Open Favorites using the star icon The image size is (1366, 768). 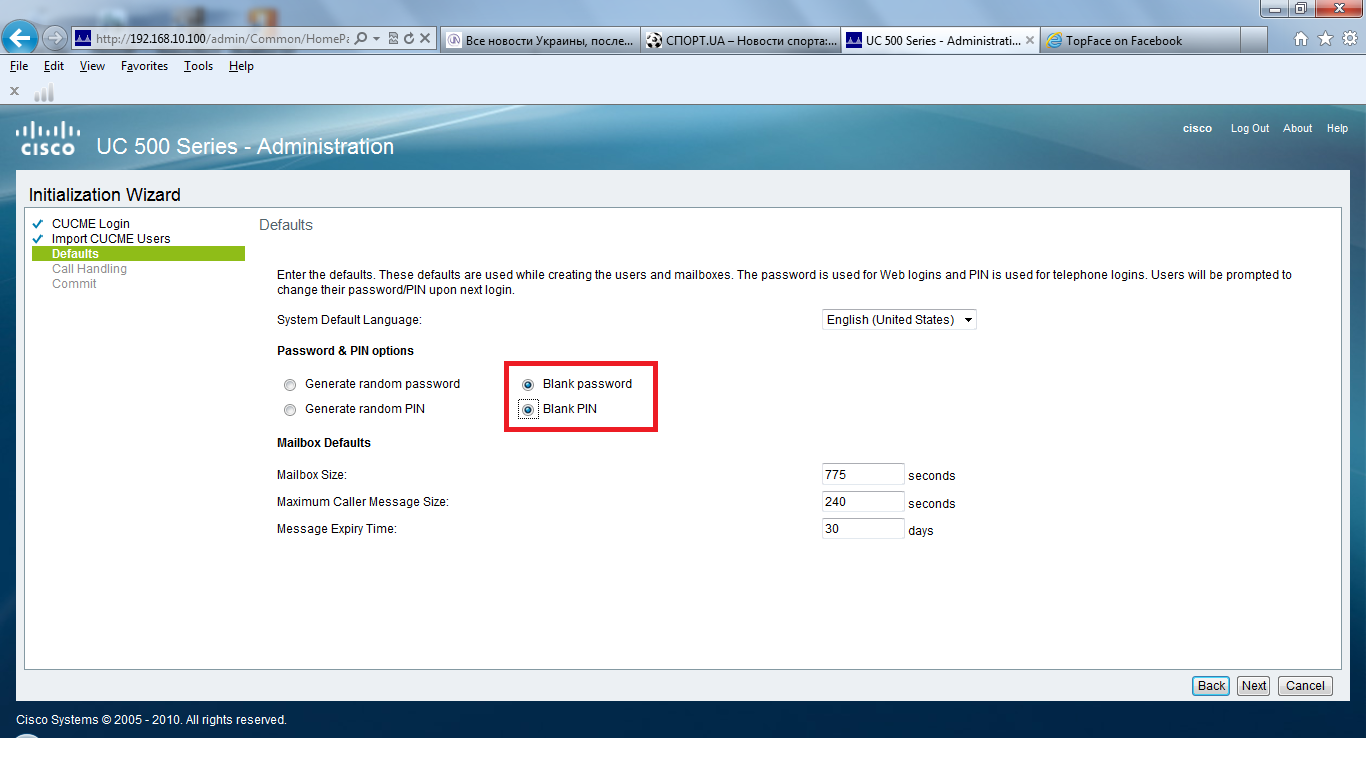point(1325,38)
